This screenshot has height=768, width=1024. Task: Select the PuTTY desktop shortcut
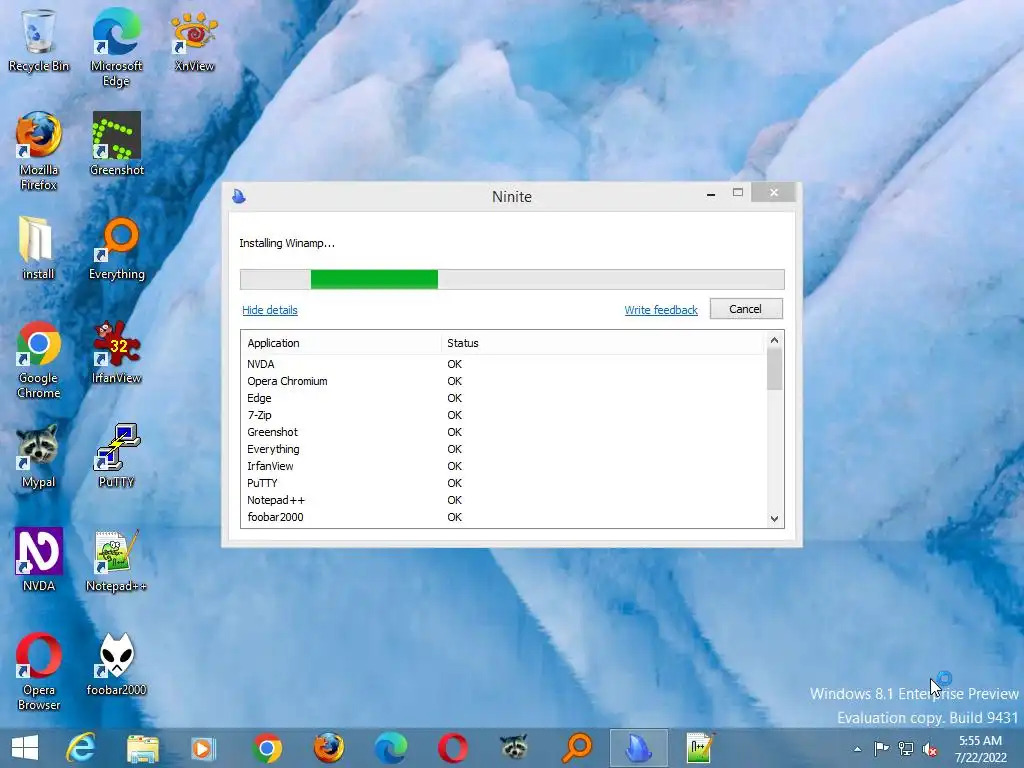[116, 456]
